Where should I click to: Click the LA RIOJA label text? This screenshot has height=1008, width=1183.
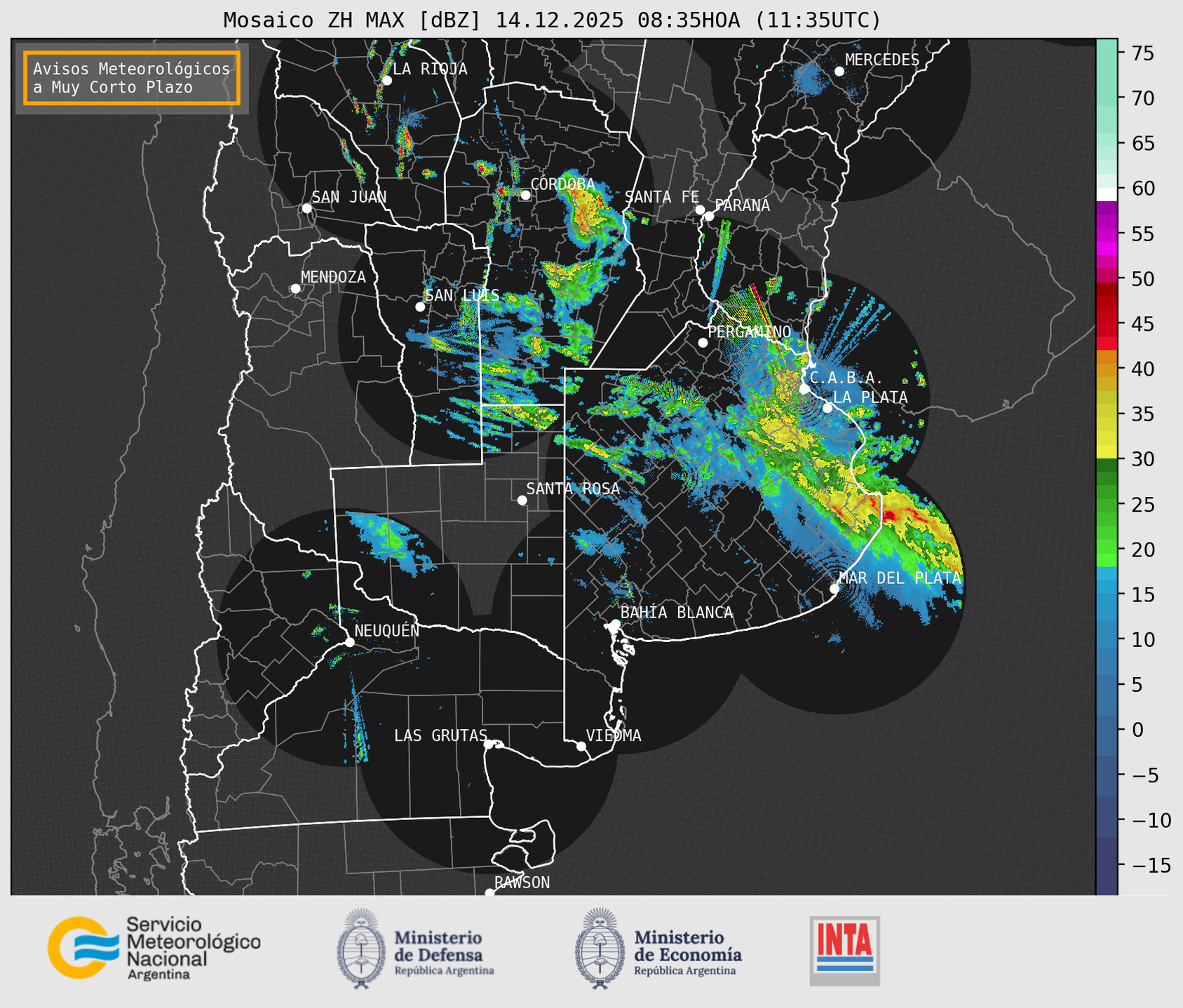click(x=430, y=69)
